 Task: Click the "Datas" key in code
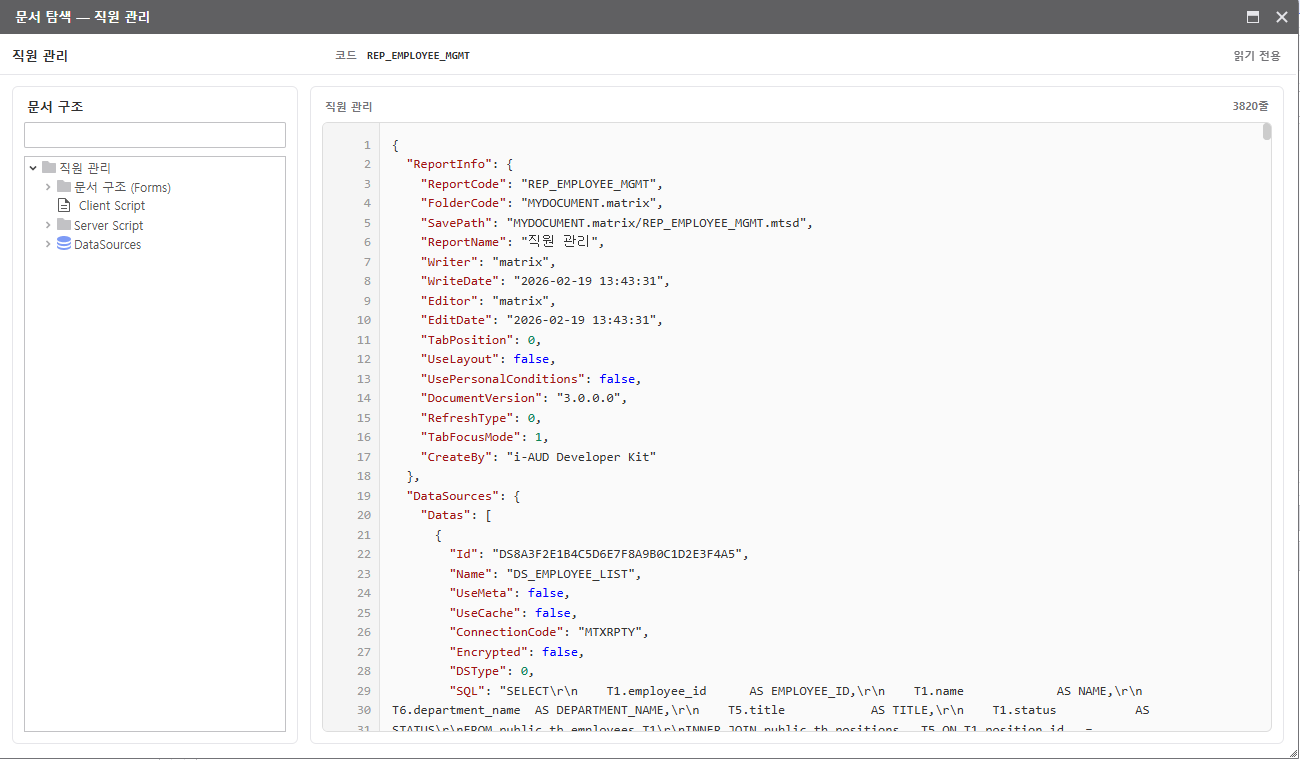[446, 515]
